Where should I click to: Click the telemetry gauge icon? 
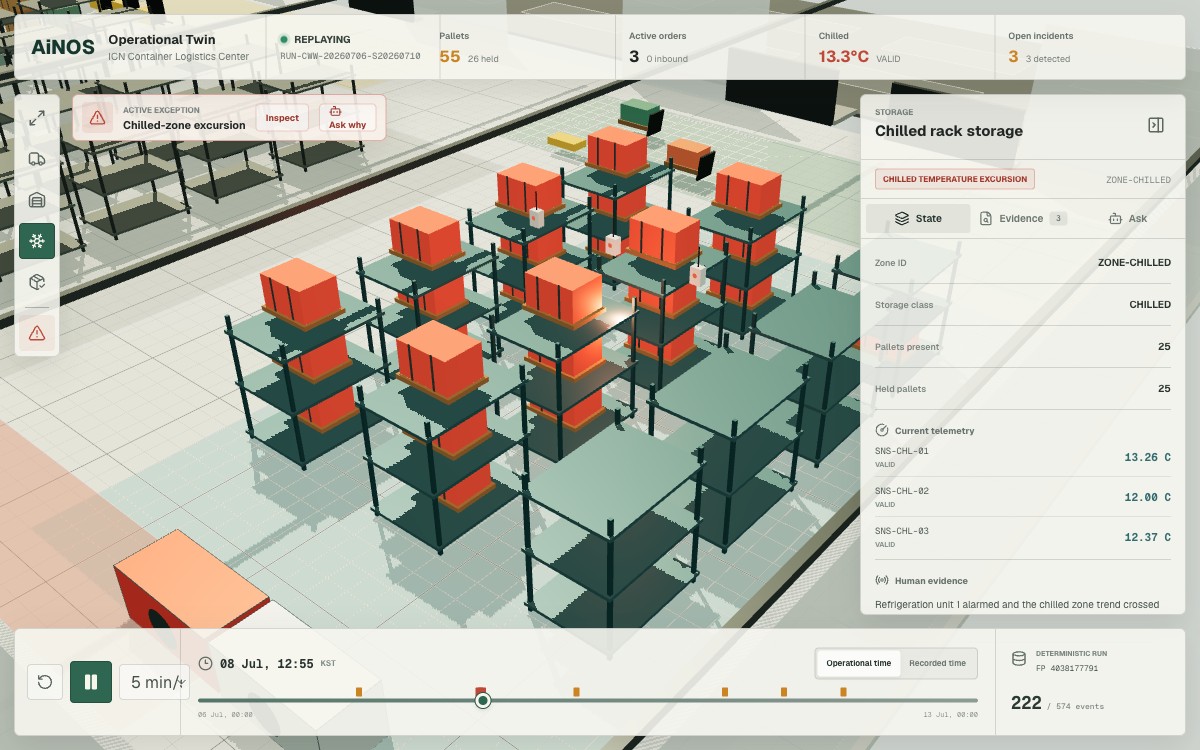click(x=882, y=430)
